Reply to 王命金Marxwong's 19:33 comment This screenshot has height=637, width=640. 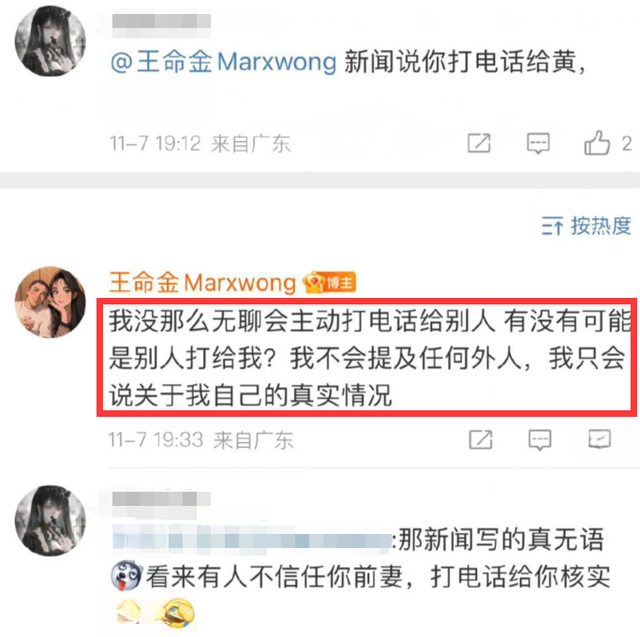(540, 439)
